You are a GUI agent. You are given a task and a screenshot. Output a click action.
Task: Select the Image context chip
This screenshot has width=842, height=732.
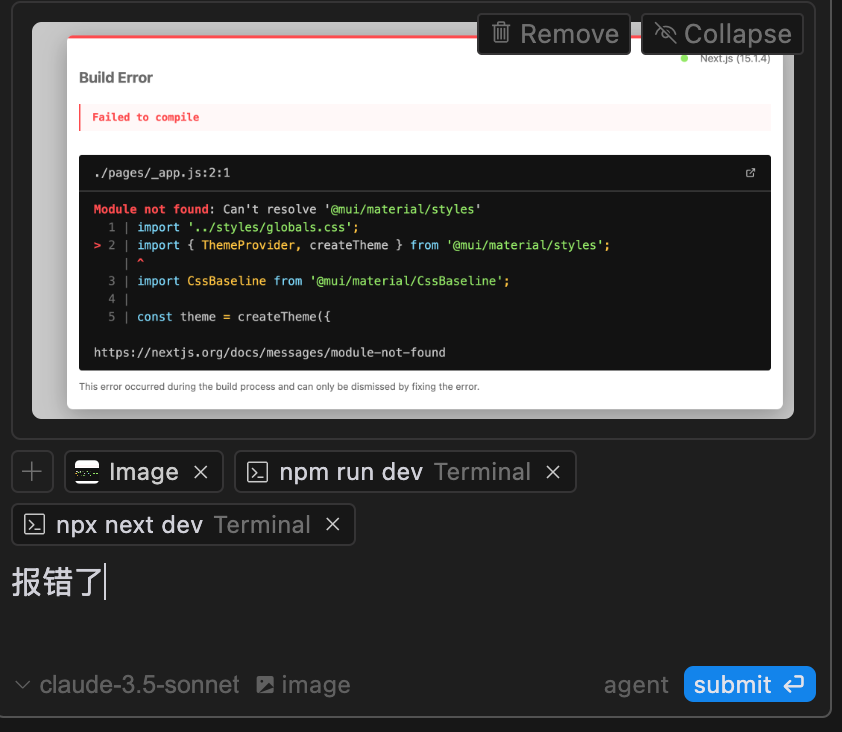126,472
